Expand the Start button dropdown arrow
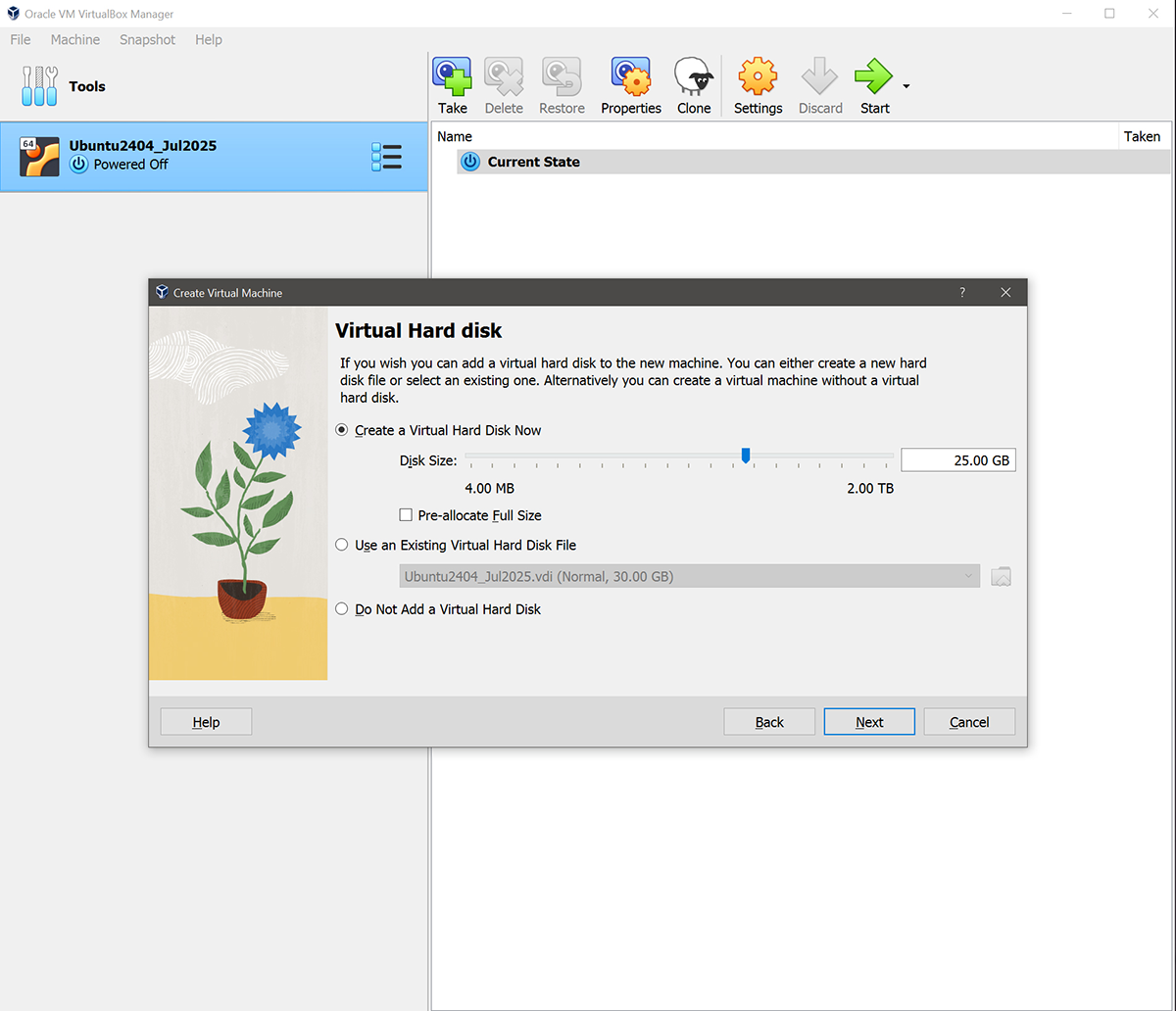 [906, 86]
